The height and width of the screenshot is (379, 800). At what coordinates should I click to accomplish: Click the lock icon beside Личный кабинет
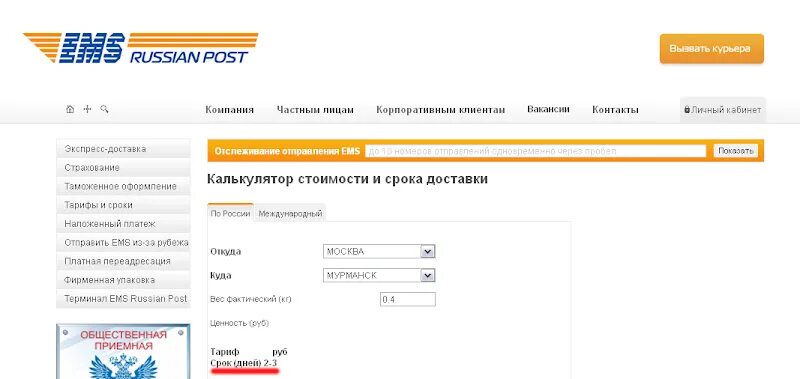click(687, 110)
